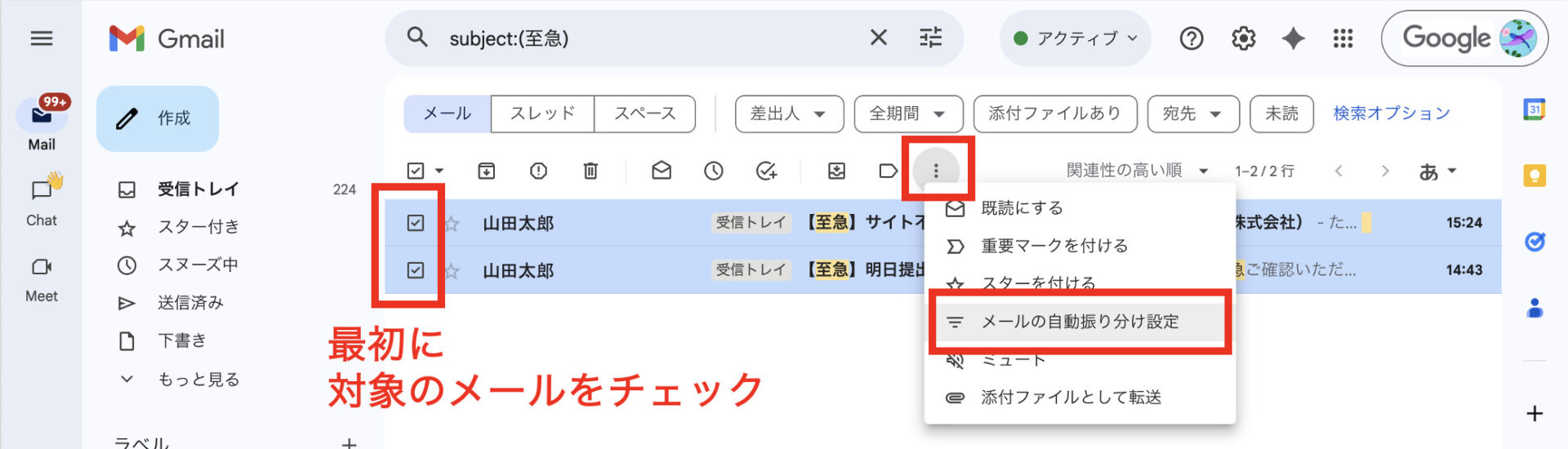This screenshot has width=1568, height=449.
Task: Clear the search query with X
Action: point(879,38)
